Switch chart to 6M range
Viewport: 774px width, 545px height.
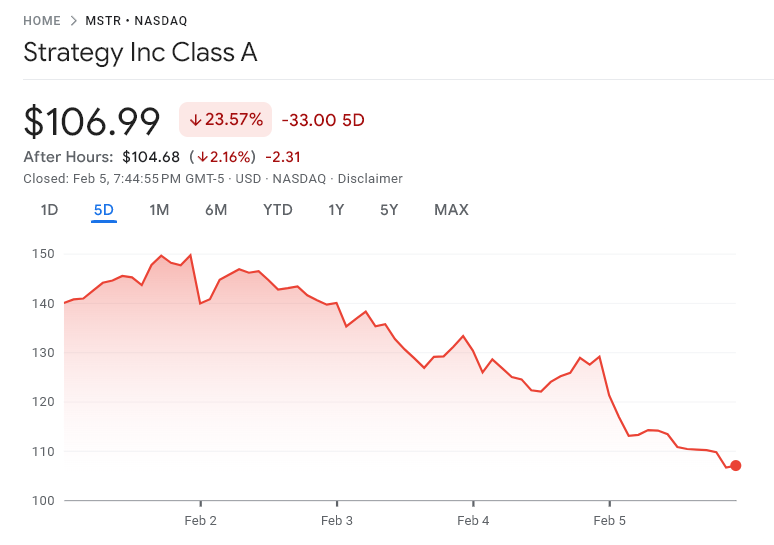[216, 210]
